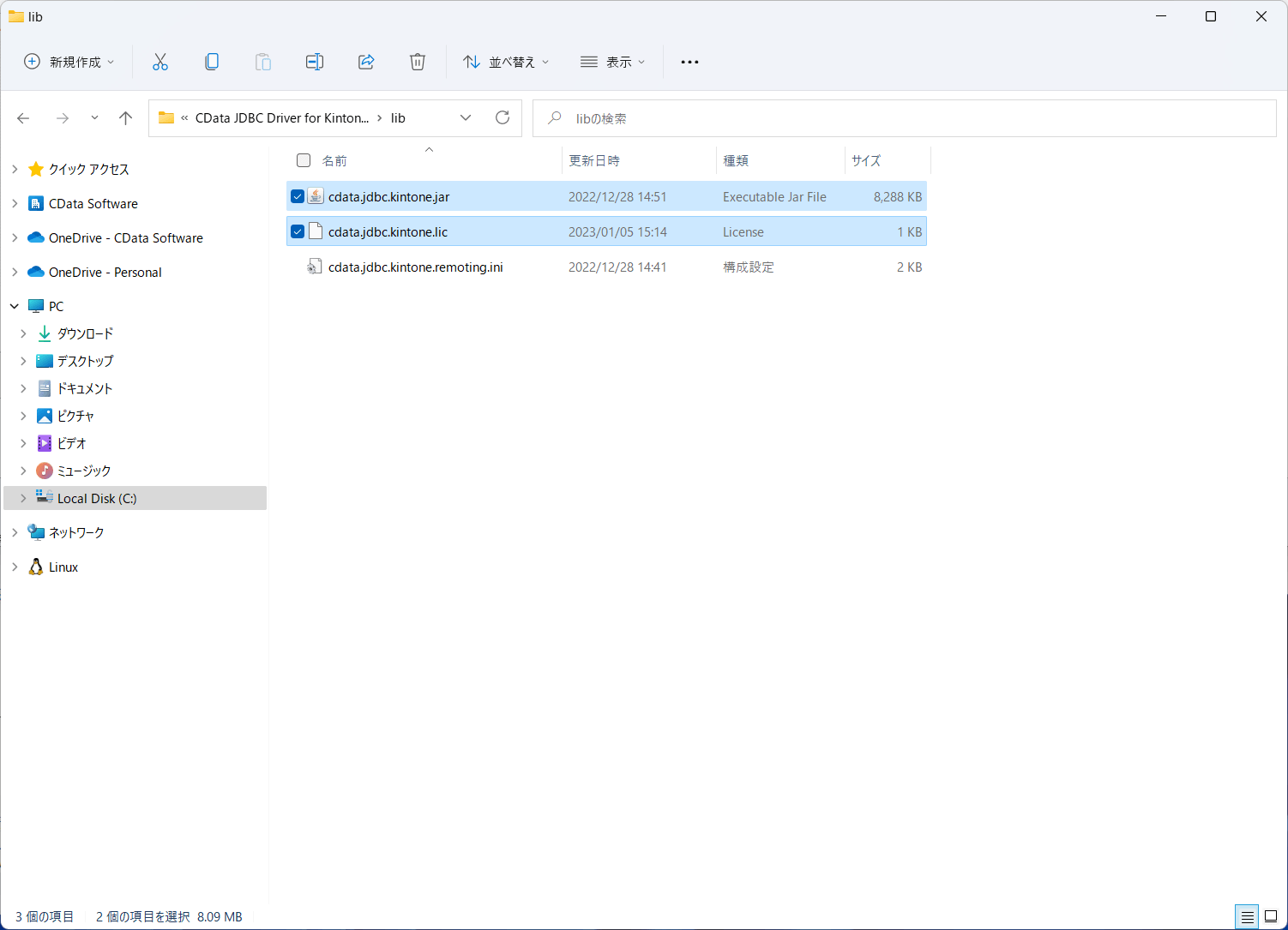Click the cdata.jdbc.kintone.jar Java file icon
Viewport: 1288px width, 930px height.
(x=316, y=196)
